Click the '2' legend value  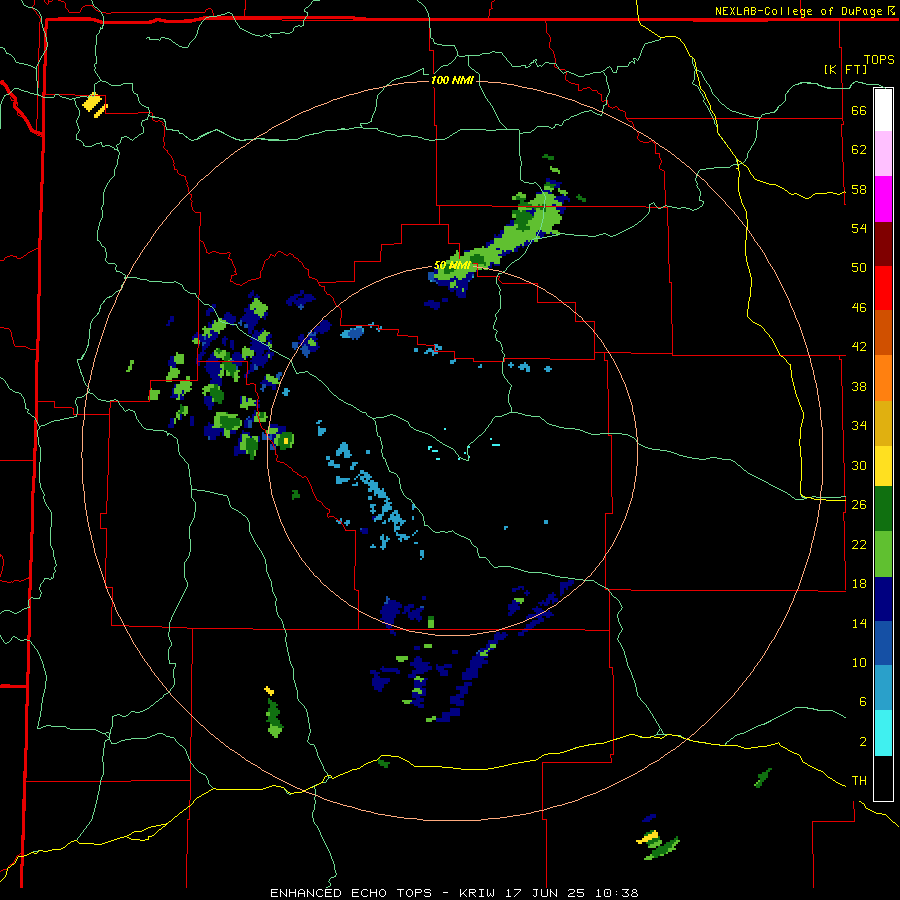coord(863,742)
